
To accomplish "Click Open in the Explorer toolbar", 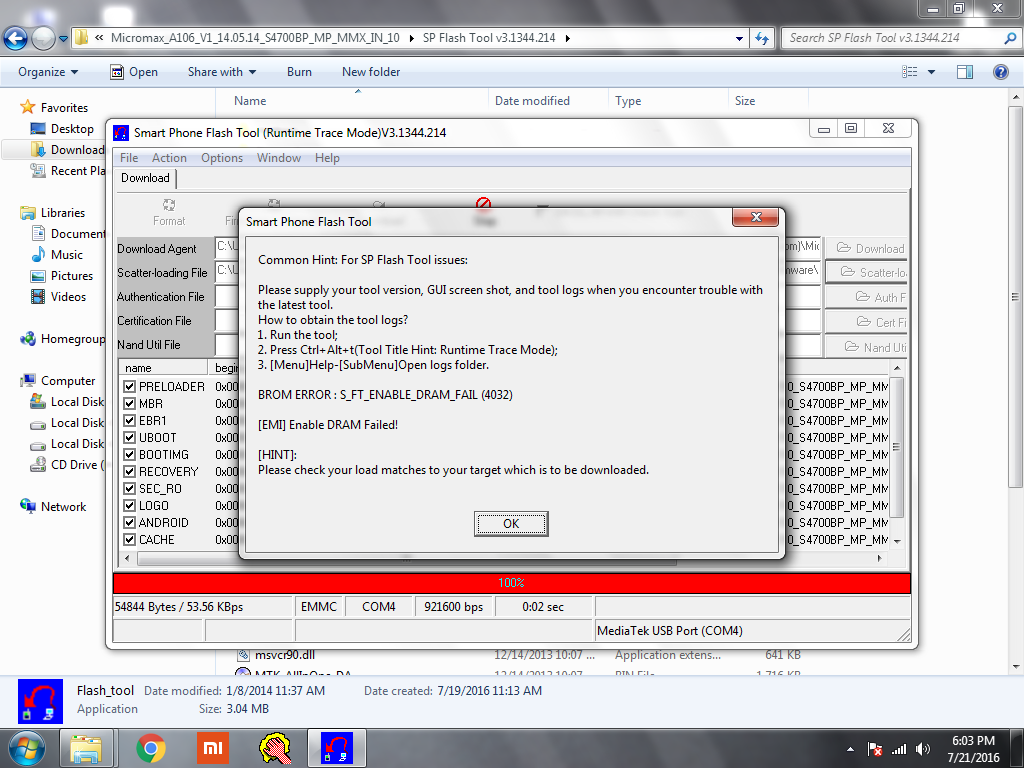I will tap(134, 72).
